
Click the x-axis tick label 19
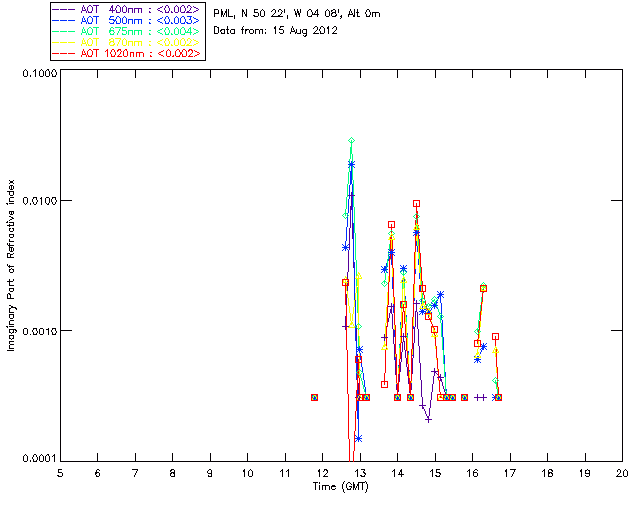(x=585, y=473)
